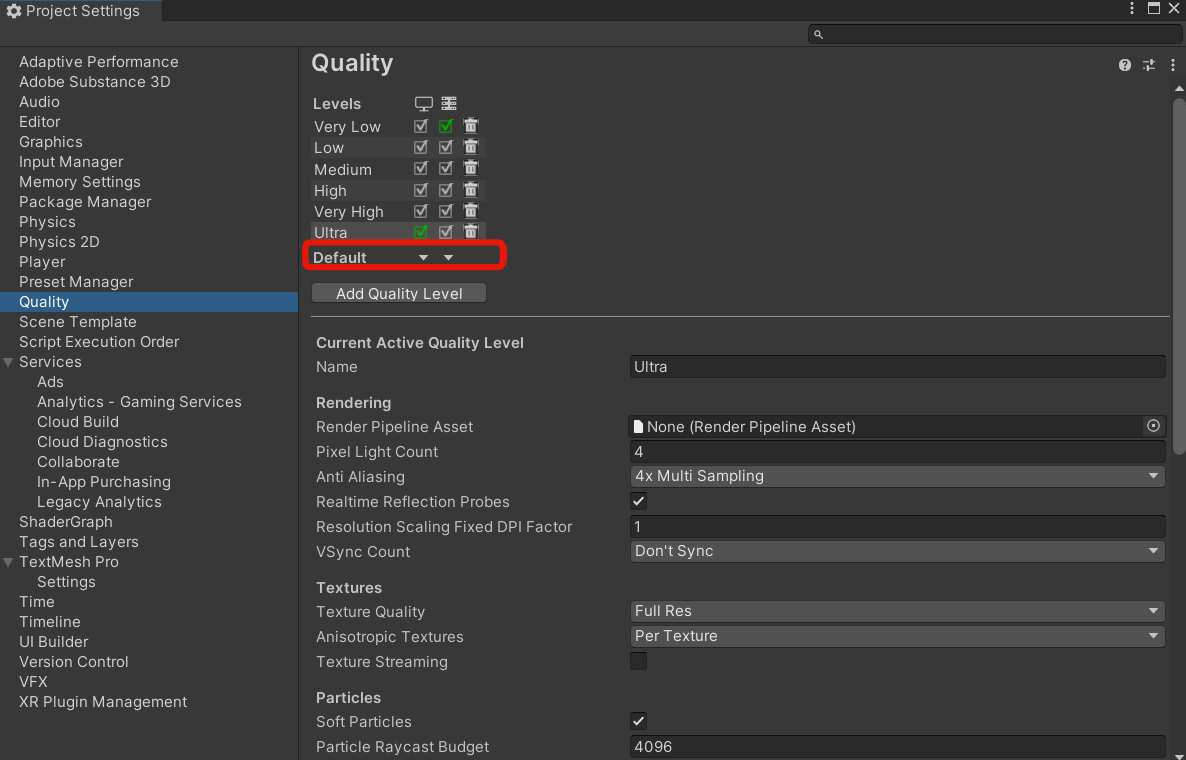Open Quality settings help documentation icon
Viewport: 1186px width, 760px height.
click(x=1125, y=65)
